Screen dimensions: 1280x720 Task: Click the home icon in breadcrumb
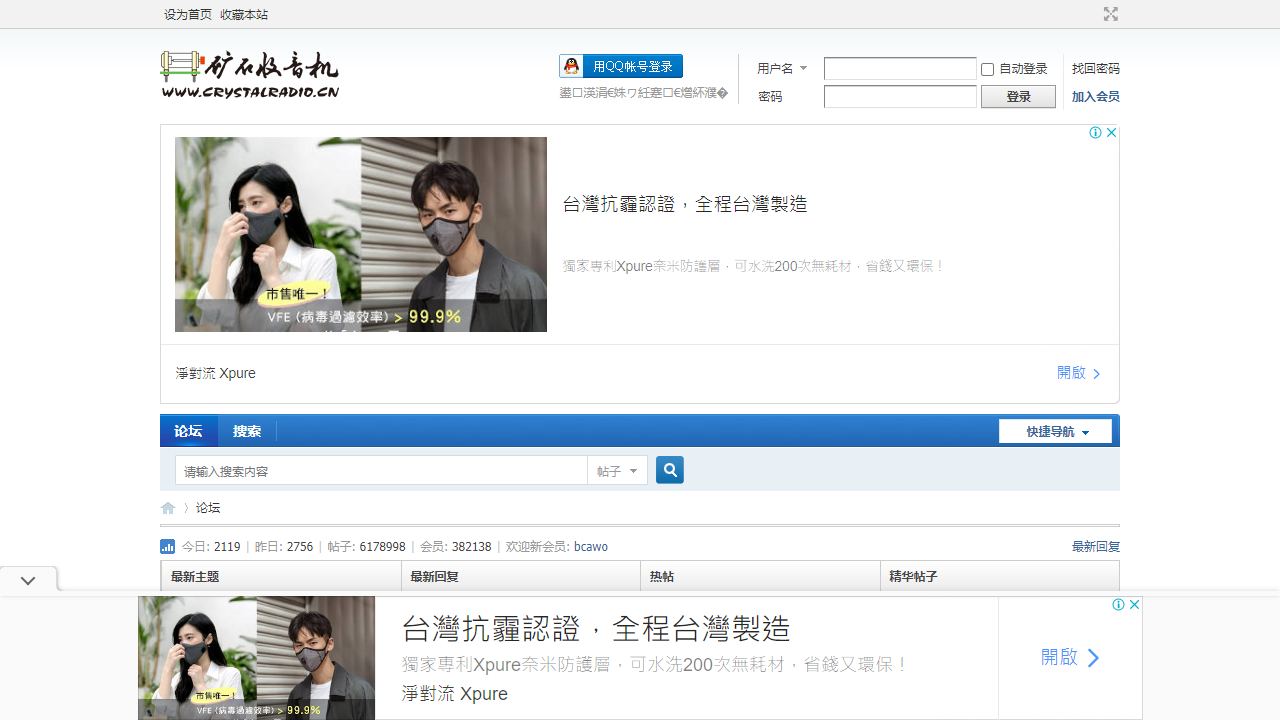click(x=168, y=508)
